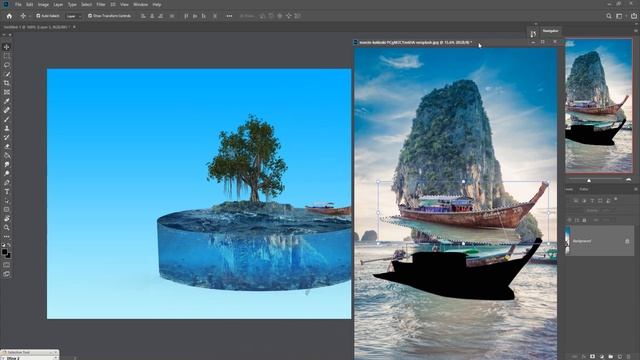The width and height of the screenshot is (640, 360).
Task: Expand the toolbox double-arrow toggle
Action: coord(4,35)
